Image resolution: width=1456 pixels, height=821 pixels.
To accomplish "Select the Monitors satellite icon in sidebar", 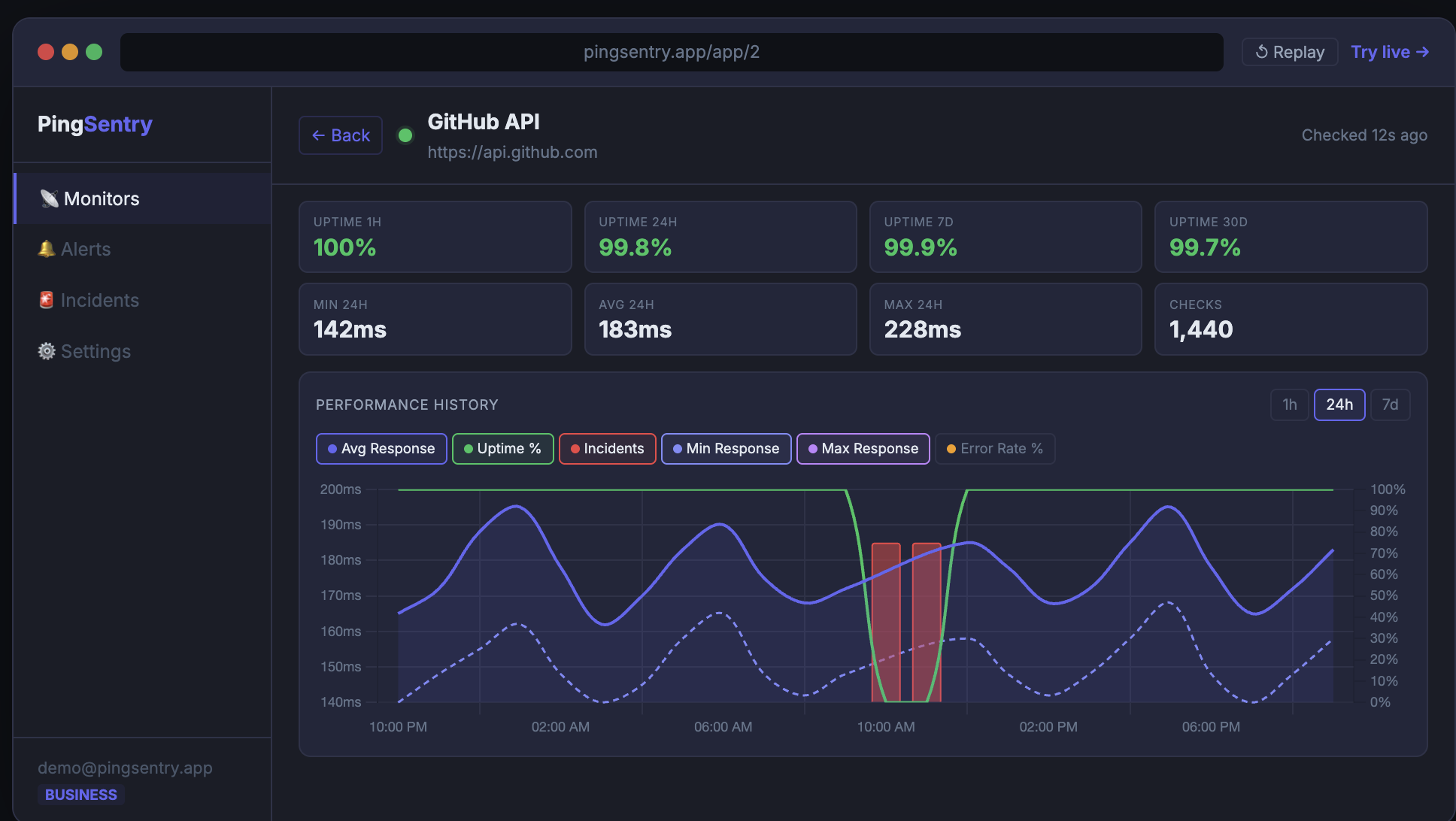I will (50, 198).
